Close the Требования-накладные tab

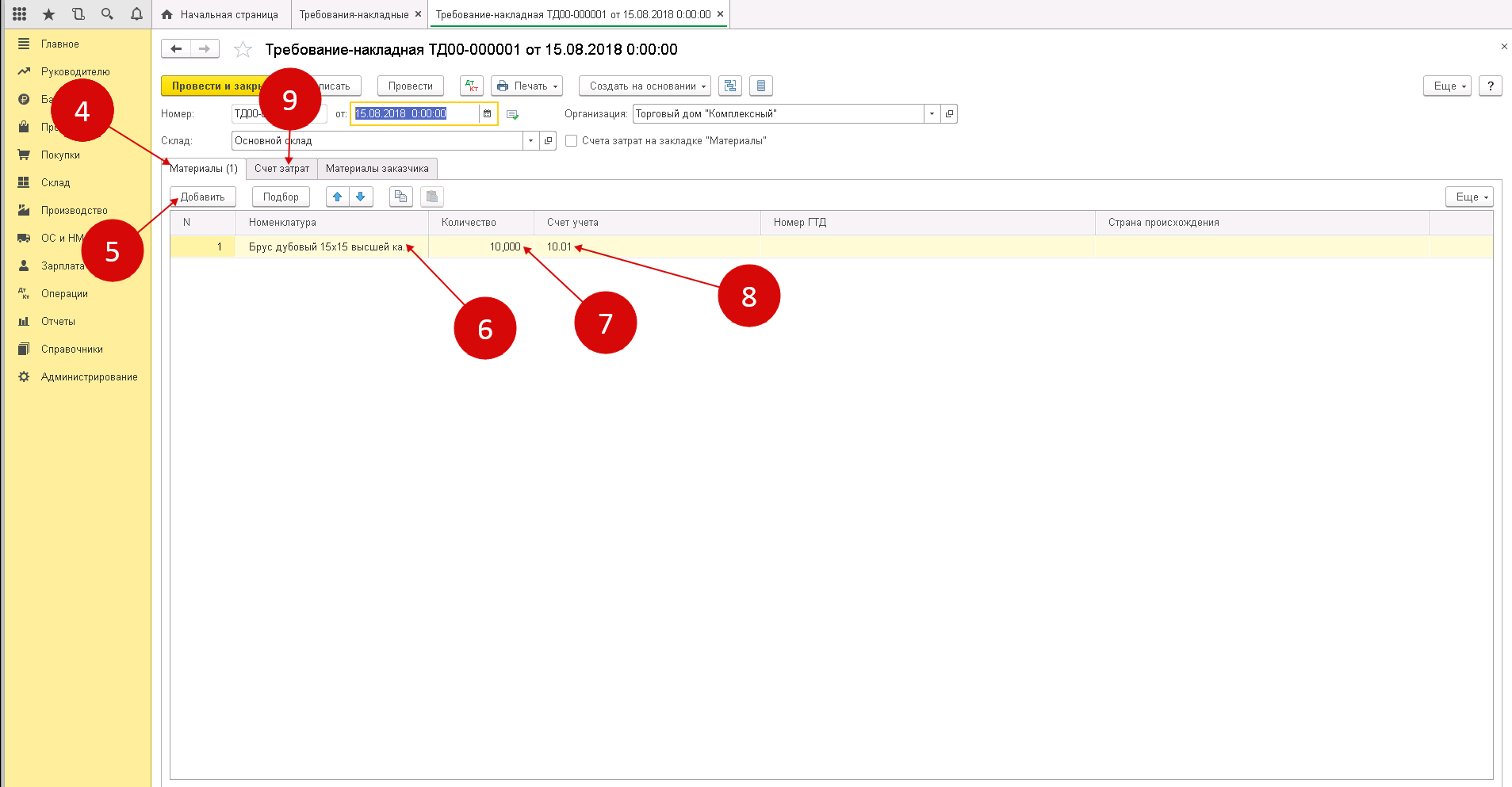(418, 14)
